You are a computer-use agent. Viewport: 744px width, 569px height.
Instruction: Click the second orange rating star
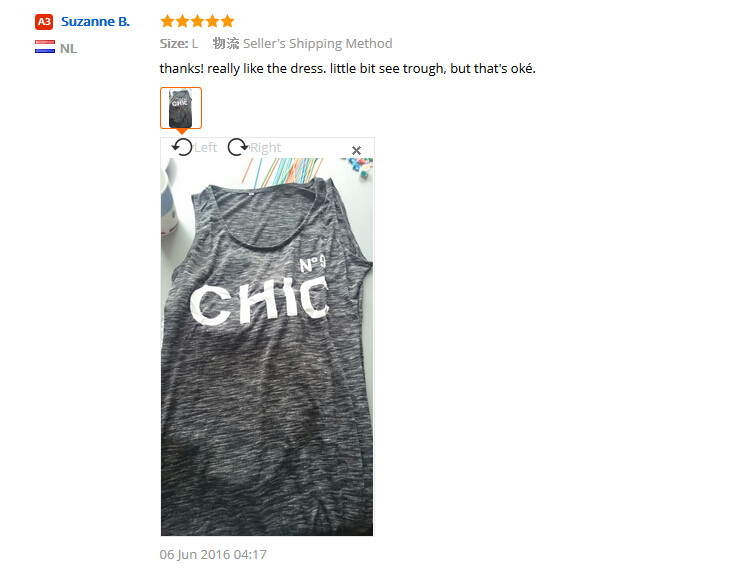[183, 21]
